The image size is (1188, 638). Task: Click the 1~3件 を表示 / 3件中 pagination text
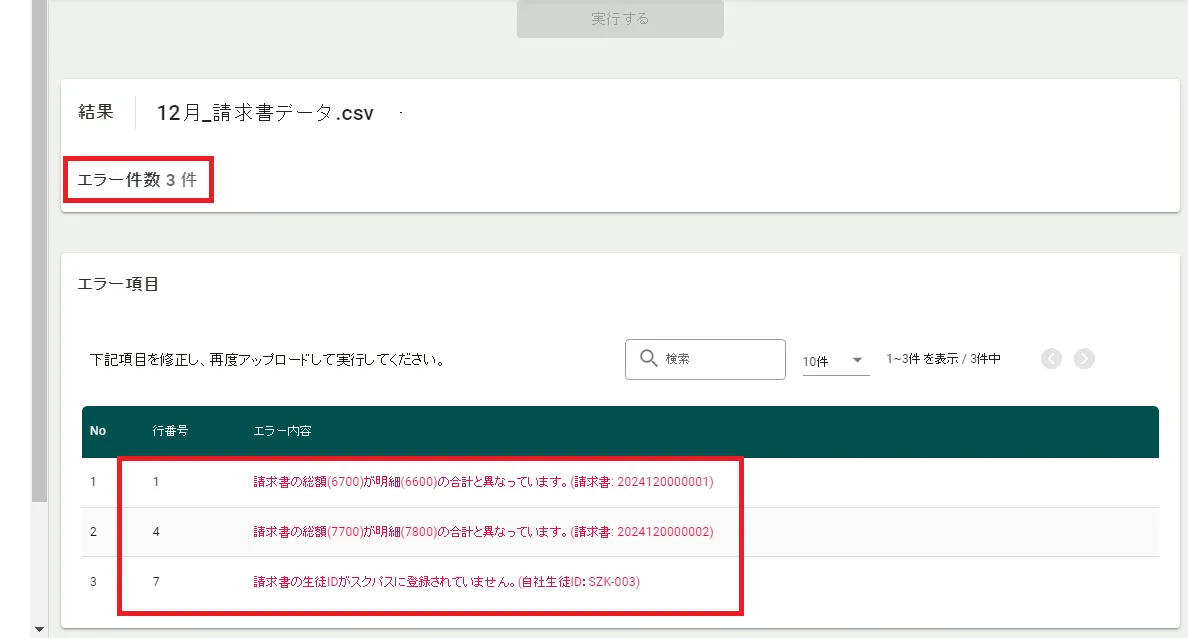pos(943,358)
